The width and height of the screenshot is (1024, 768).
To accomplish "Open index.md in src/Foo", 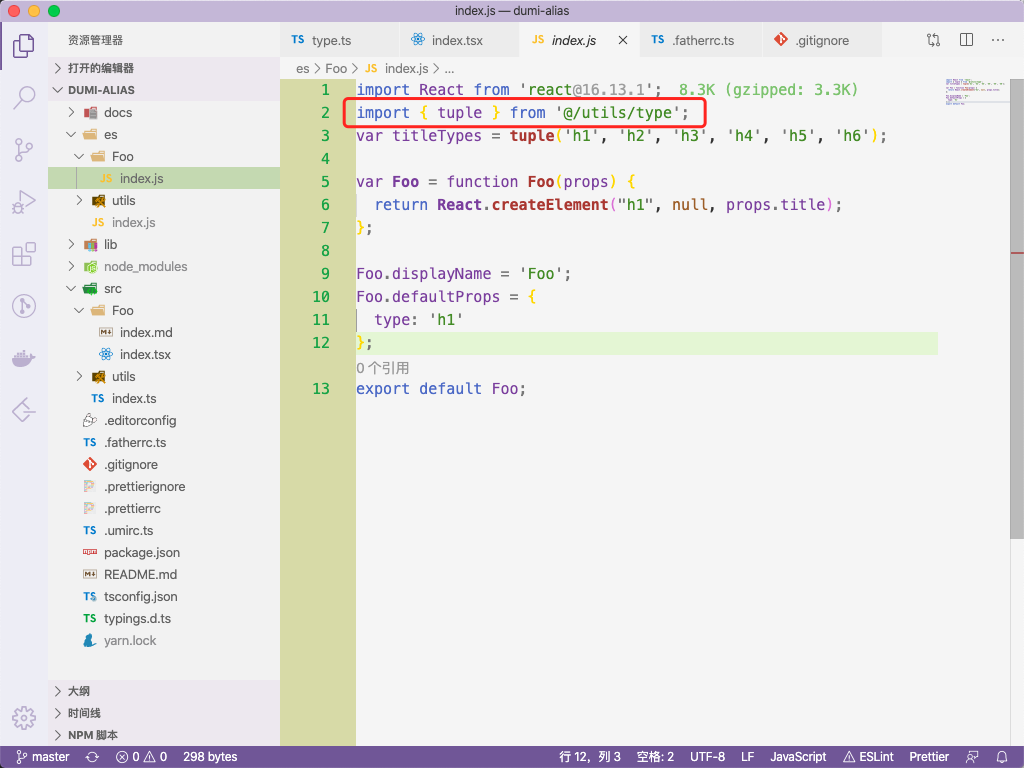I will point(164,332).
